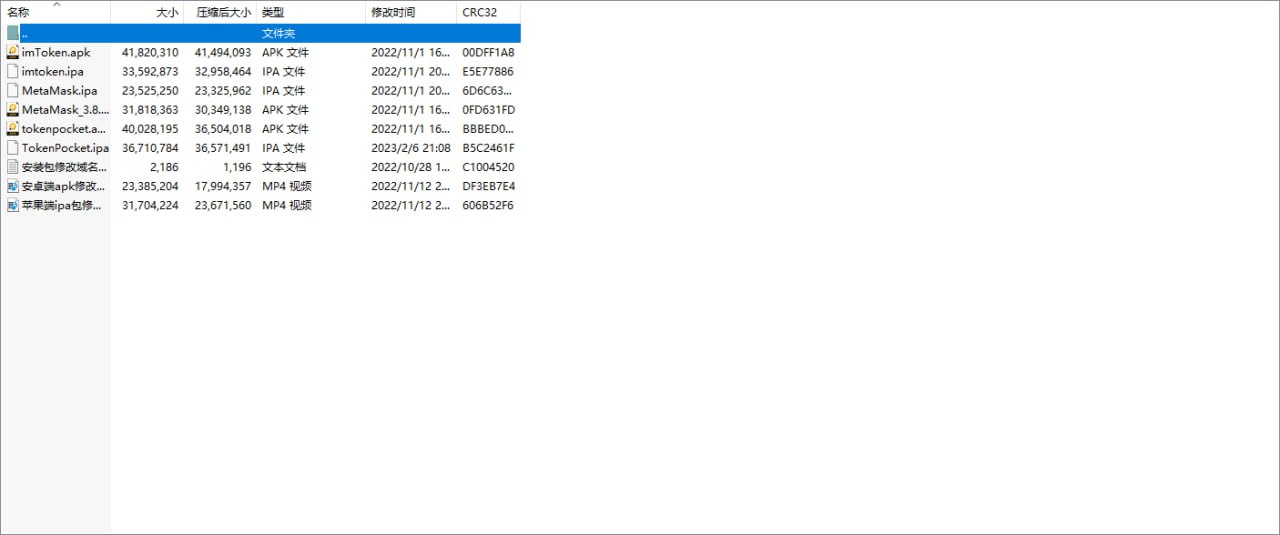Click the compressed size 30,349,138
Viewport: 1280px width, 535px height.
tap(223, 109)
